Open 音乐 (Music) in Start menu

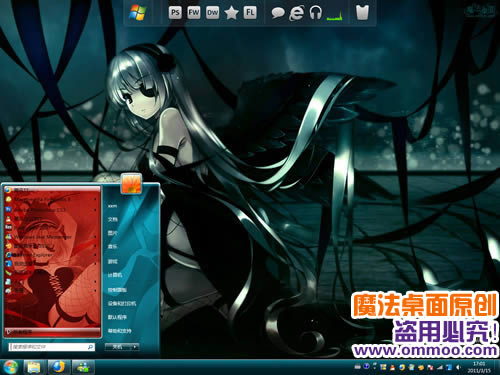[113, 246]
